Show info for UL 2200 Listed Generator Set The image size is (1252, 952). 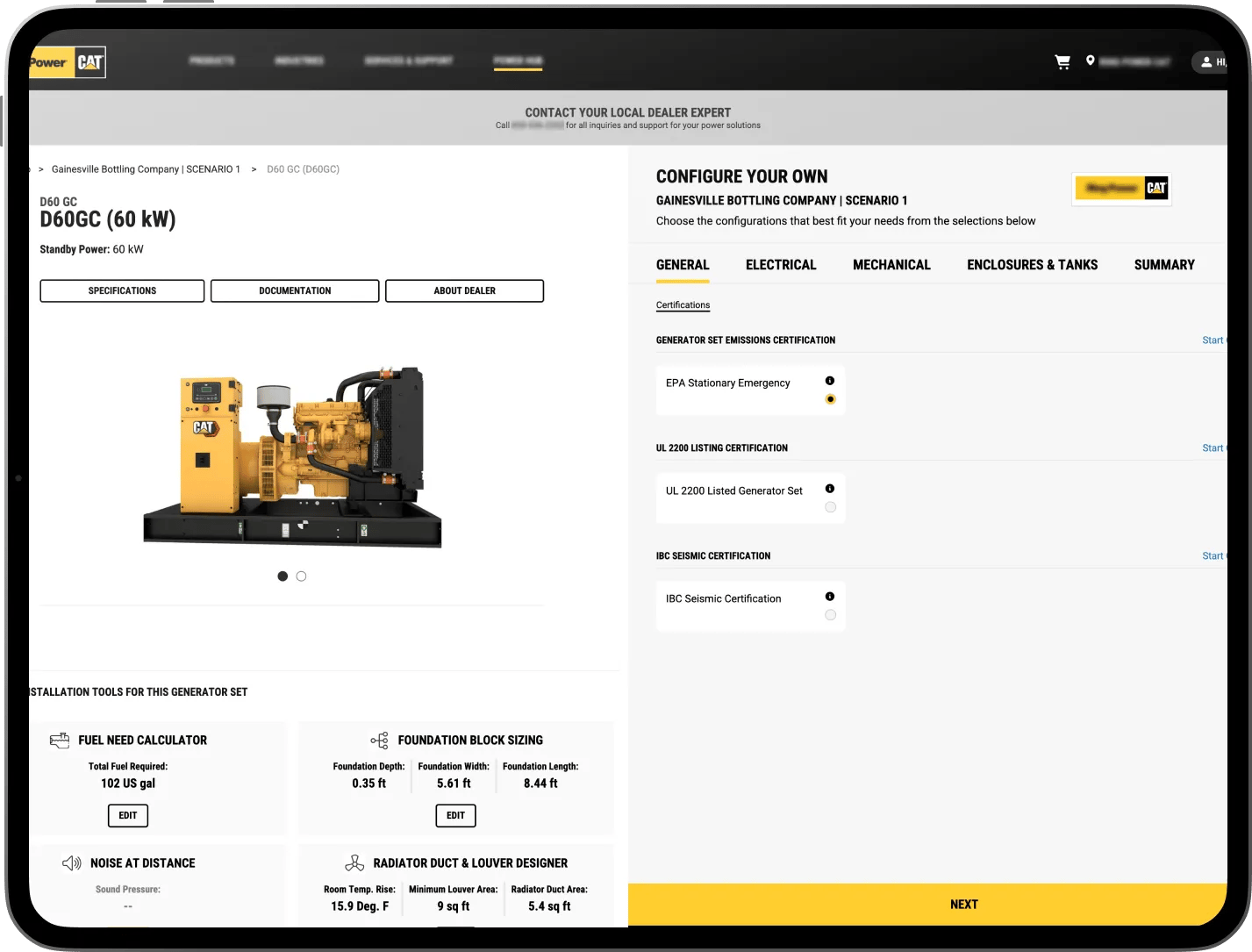pyautogui.click(x=830, y=489)
